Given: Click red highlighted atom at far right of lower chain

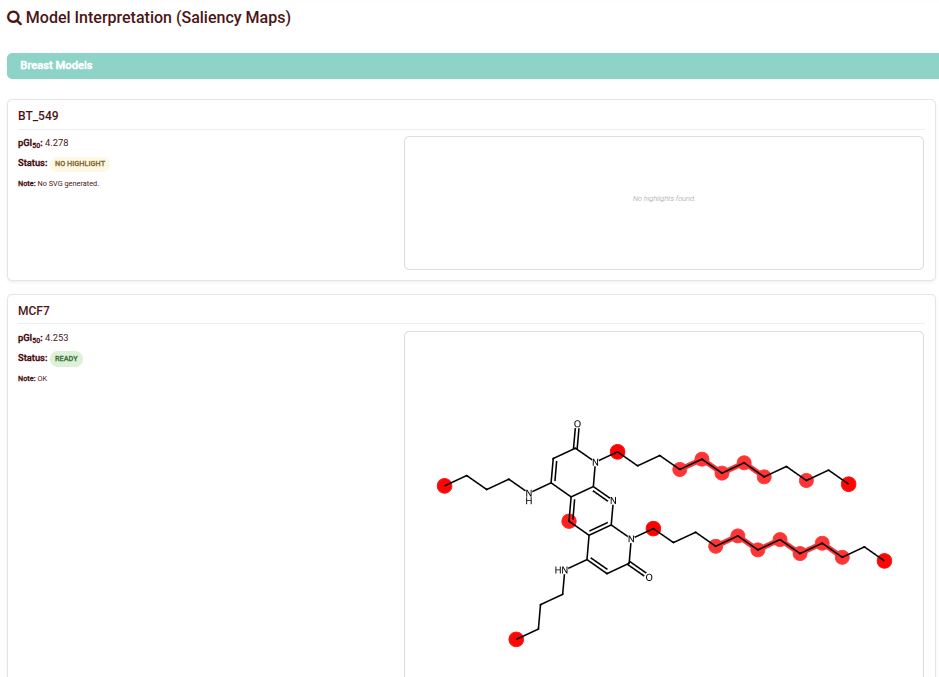Looking at the screenshot, I should pos(884,561).
